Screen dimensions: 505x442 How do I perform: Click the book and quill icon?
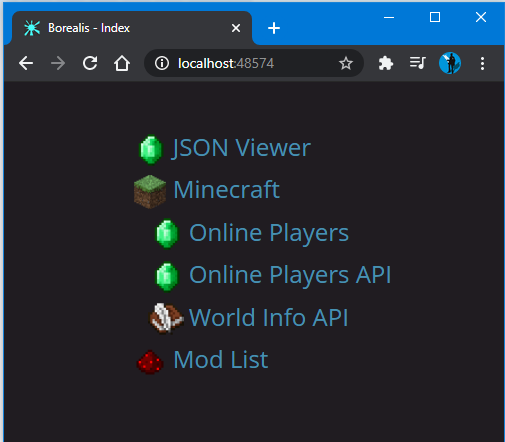tap(166, 318)
